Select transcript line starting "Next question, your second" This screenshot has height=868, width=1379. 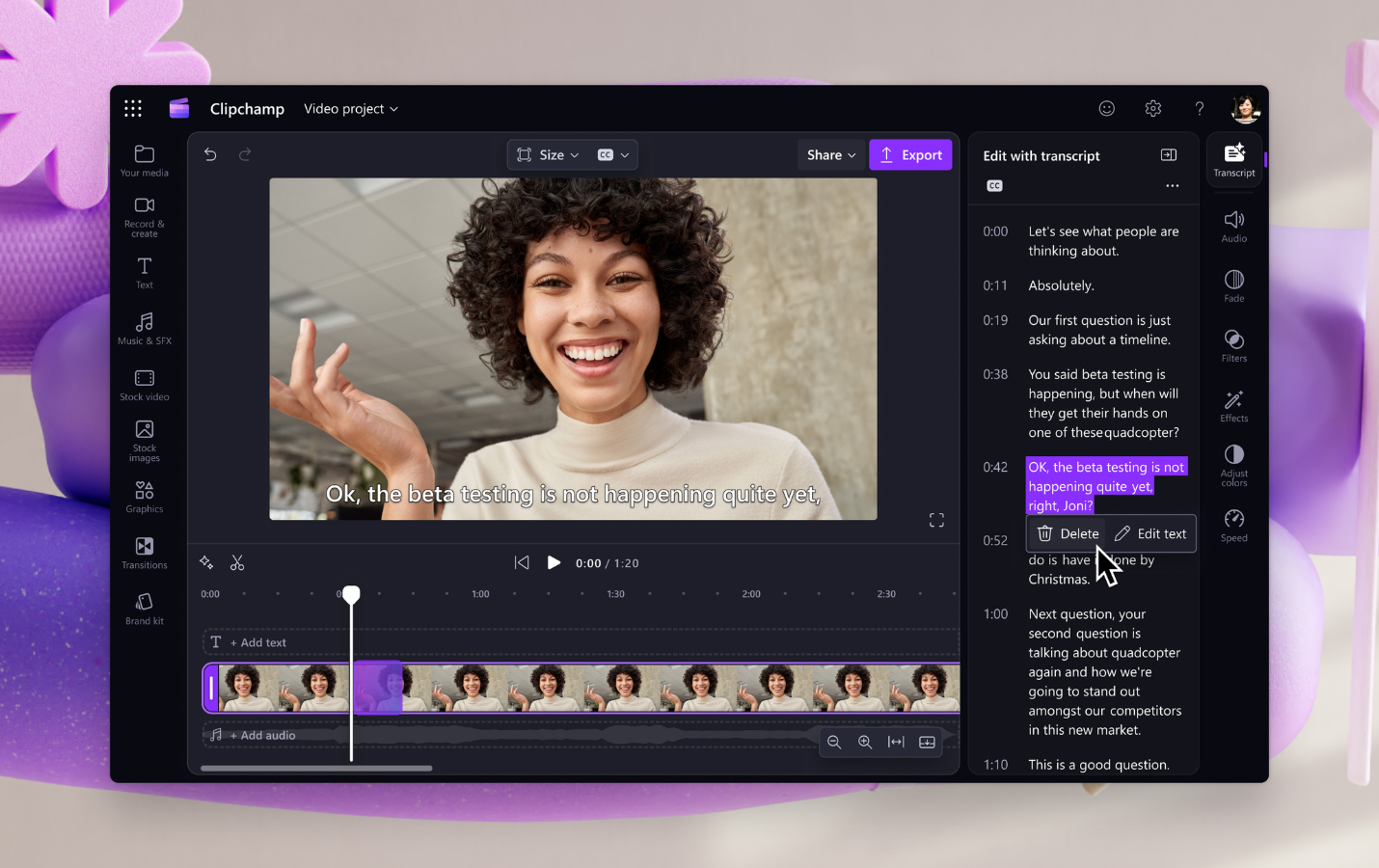tap(1104, 672)
